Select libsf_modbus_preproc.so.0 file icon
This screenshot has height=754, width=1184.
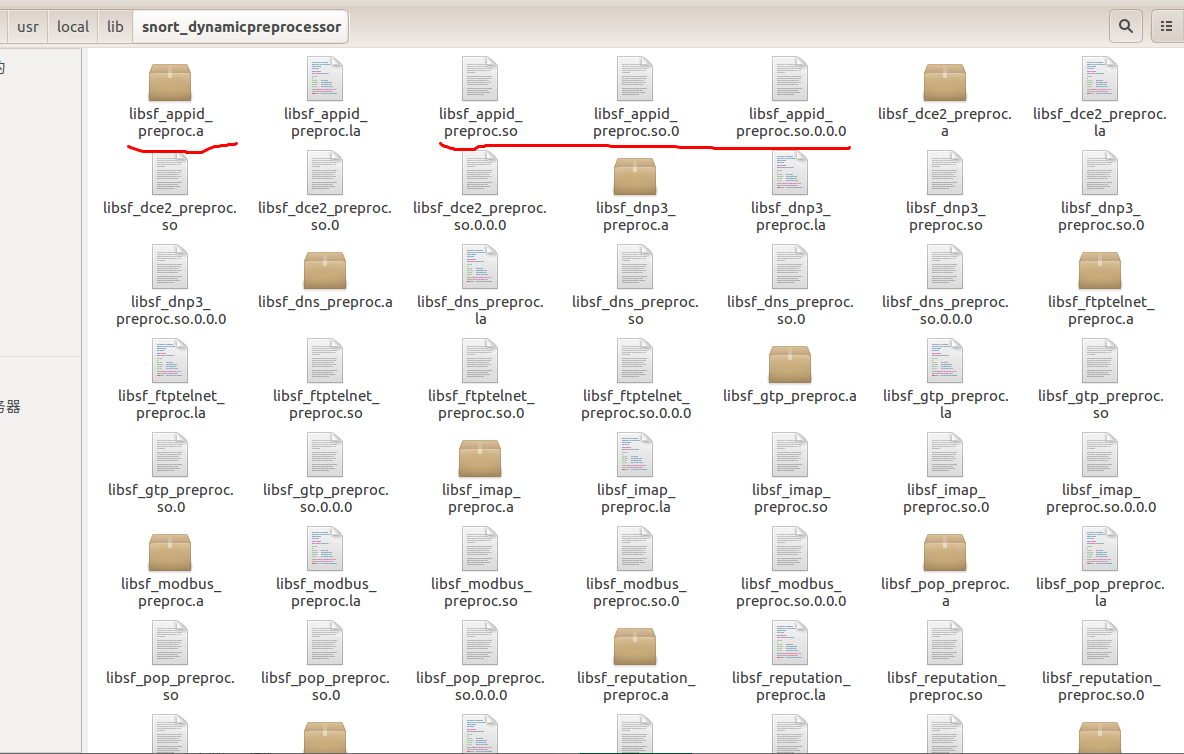point(635,549)
